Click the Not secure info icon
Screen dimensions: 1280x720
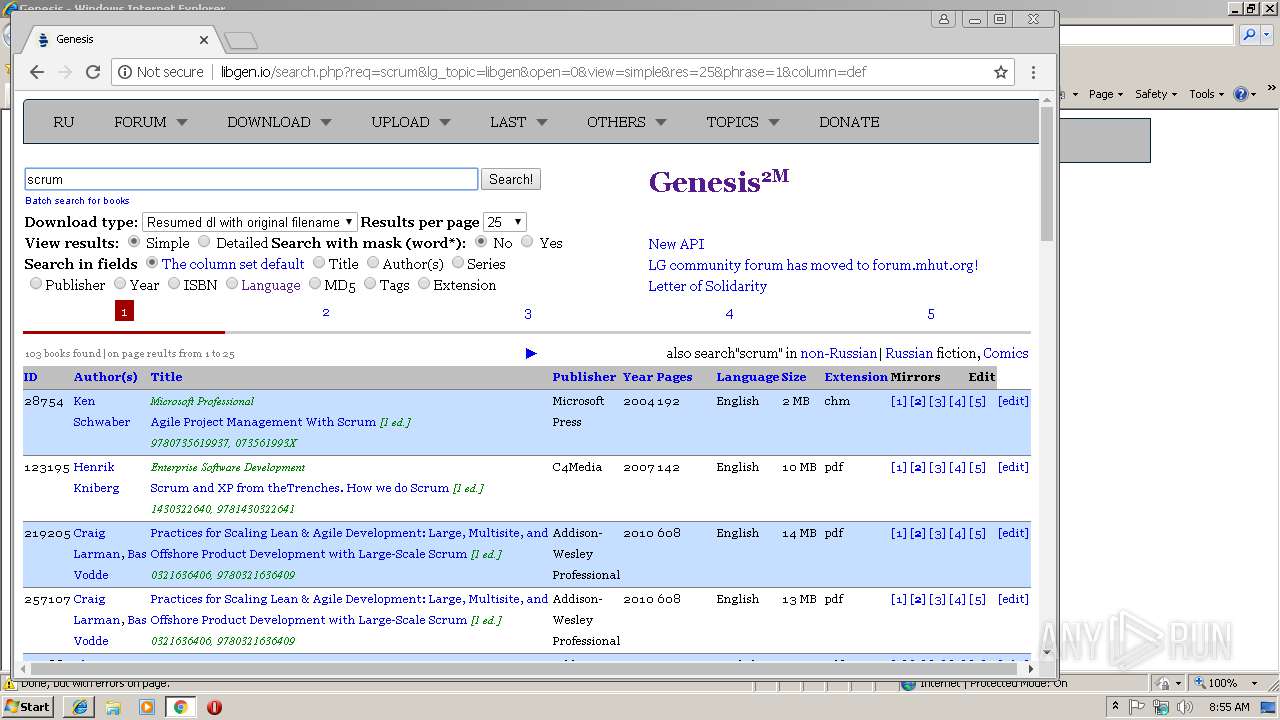[125, 72]
